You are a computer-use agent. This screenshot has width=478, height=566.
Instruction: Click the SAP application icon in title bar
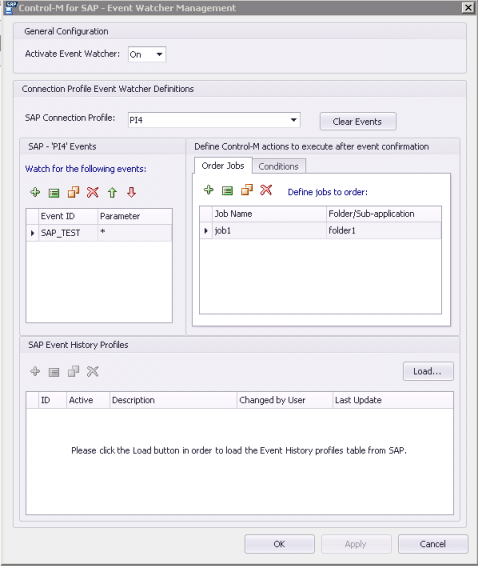(x=10, y=8)
